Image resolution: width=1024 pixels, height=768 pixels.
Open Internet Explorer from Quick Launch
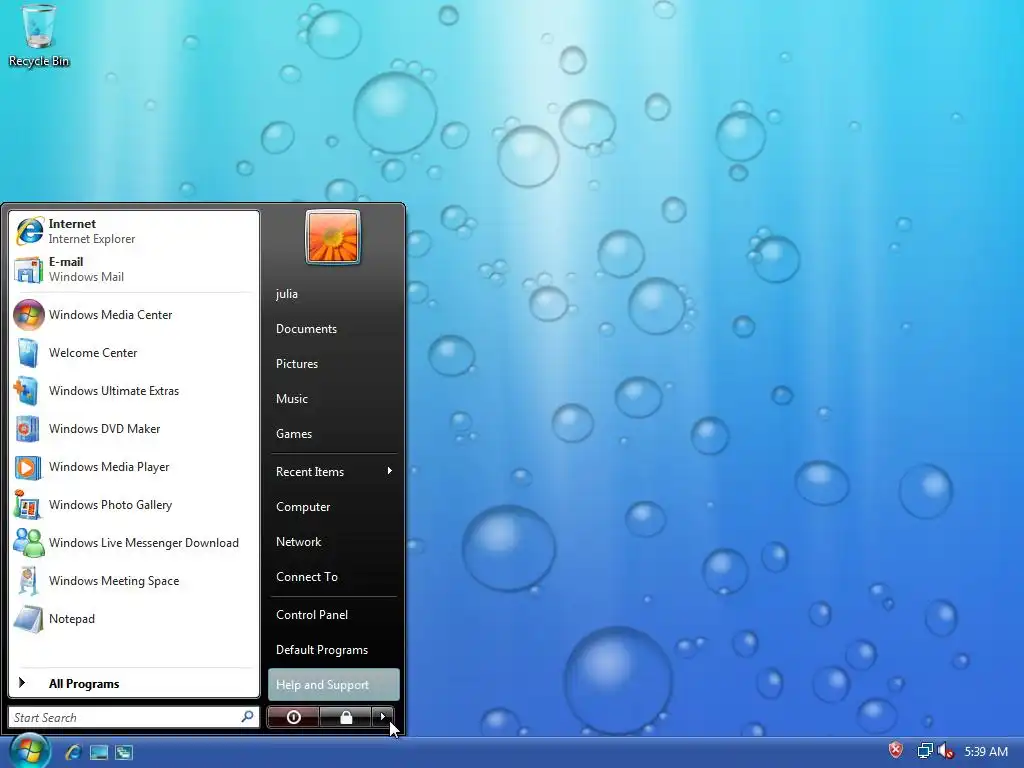coord(72,752)
